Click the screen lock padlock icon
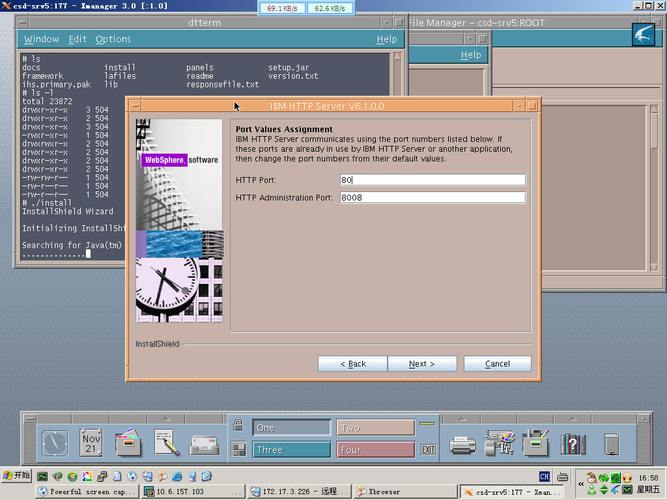 click(238, 426)
